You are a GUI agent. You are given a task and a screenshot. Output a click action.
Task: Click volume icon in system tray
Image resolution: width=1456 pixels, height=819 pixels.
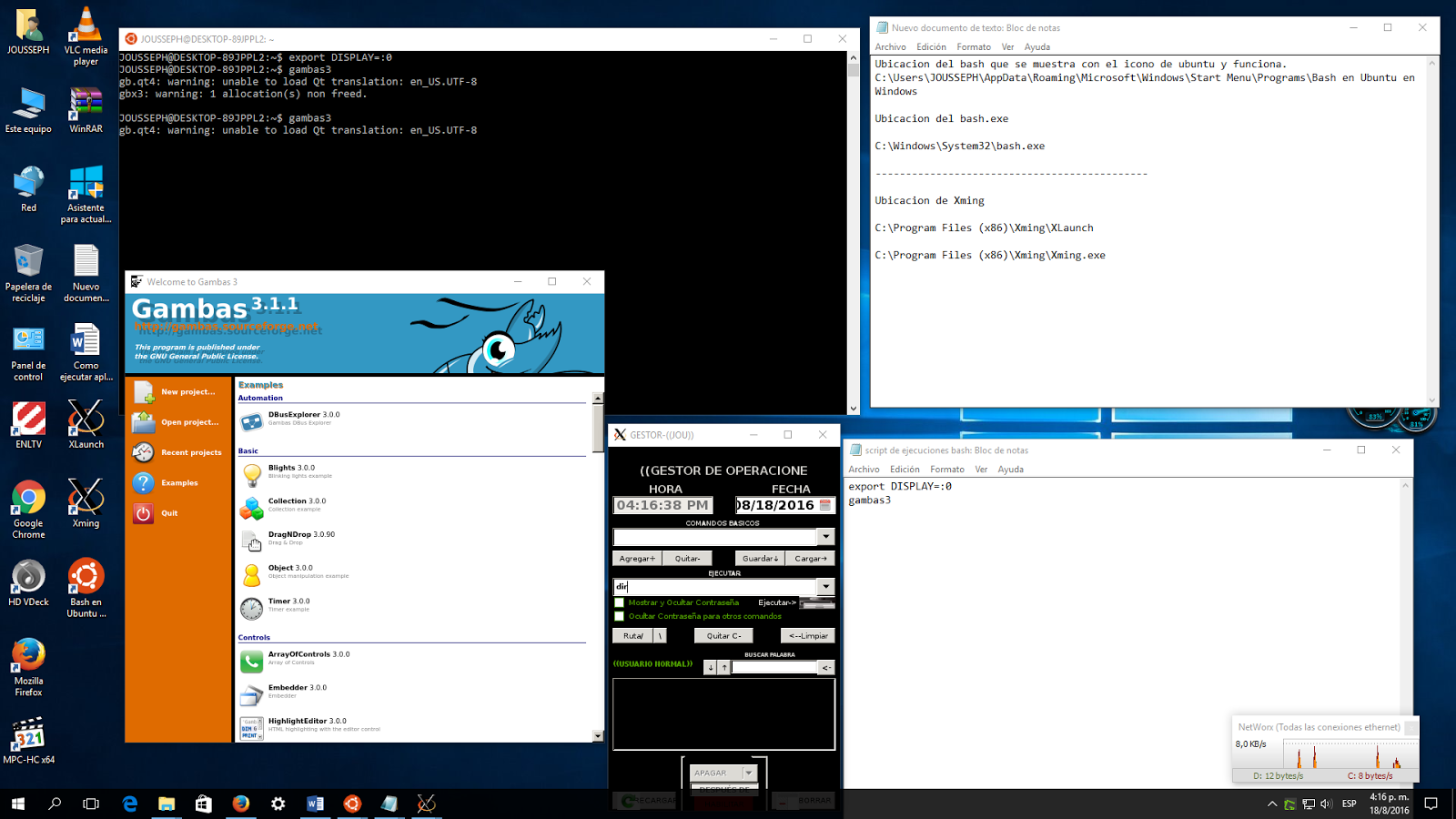click(1326, 804)
